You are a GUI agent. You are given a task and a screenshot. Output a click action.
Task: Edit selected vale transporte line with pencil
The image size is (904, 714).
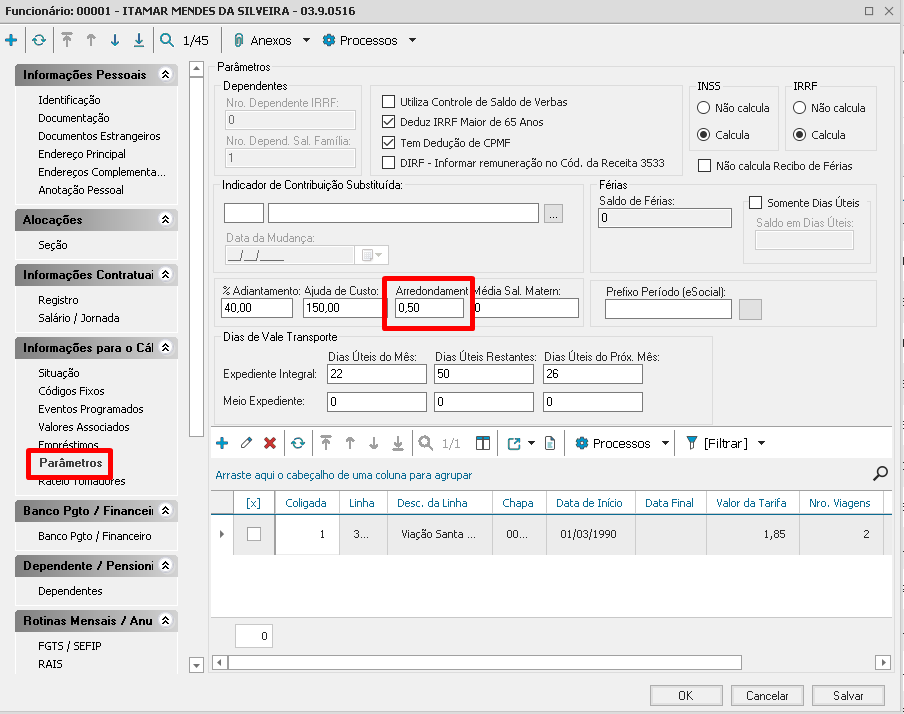tap(246, 443)
